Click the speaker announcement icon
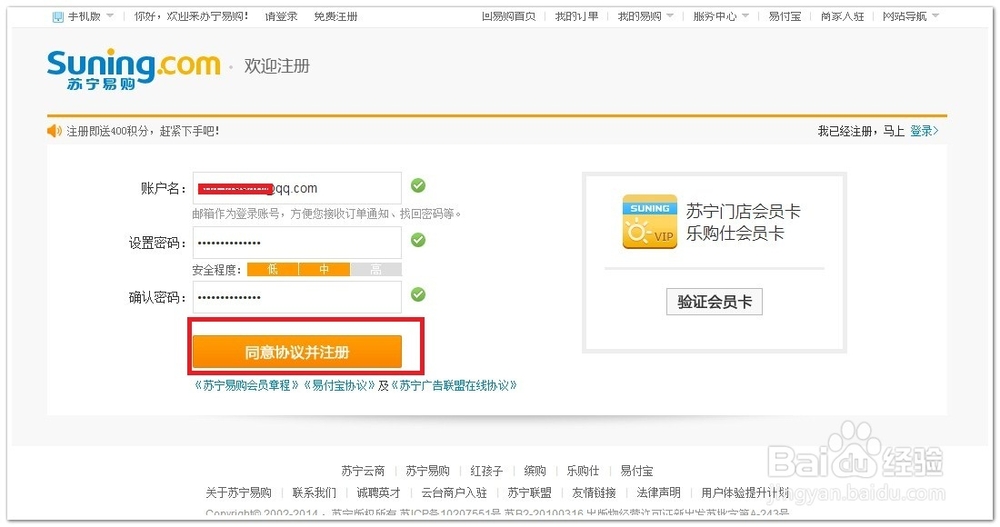Viewport: 1000px width, 527px height. pos(54,131)
